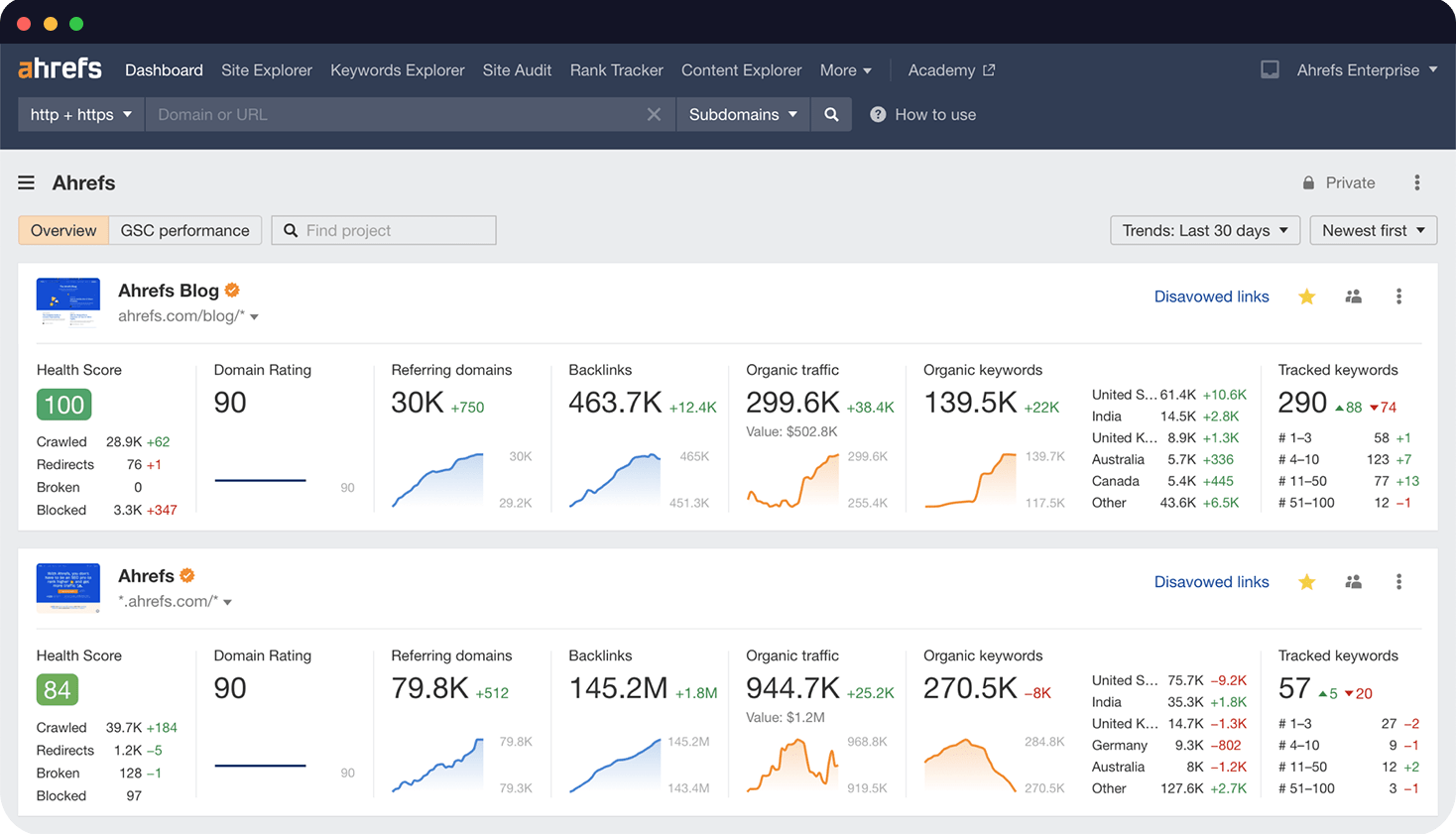Click the search magnifier button
The height and width of the screenshot is (834, 1456).
tap(831, 114)
